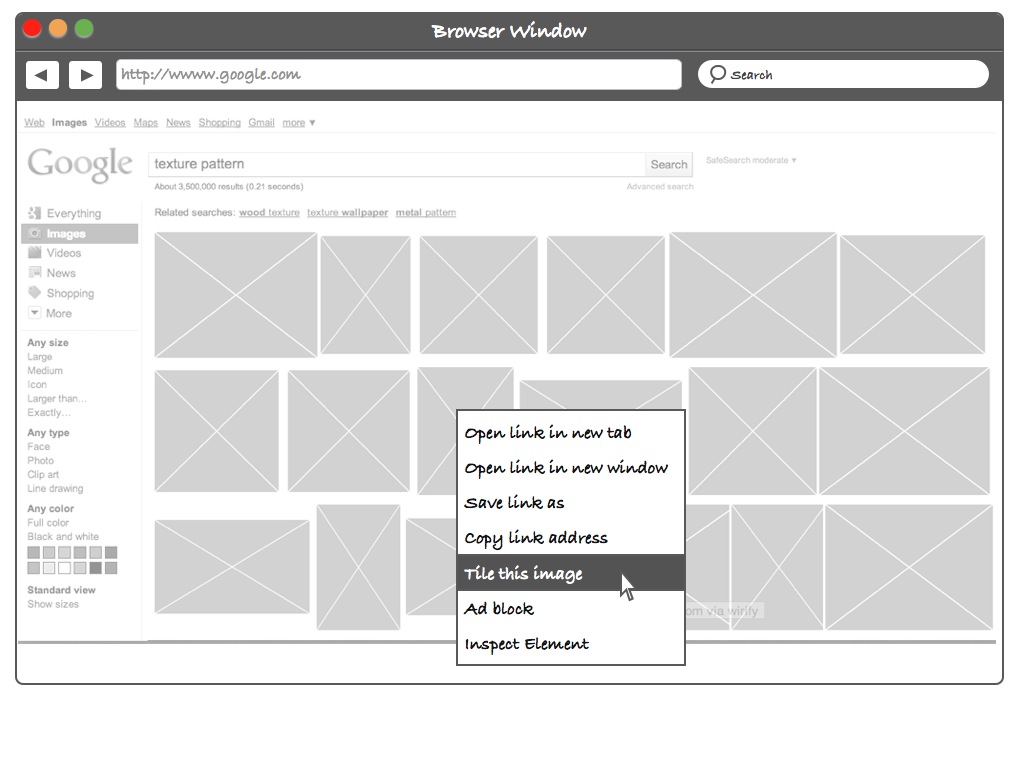Open the SafeSearch moderate dropdown
Screen dimensions: 1024x768
click(751, 160)
